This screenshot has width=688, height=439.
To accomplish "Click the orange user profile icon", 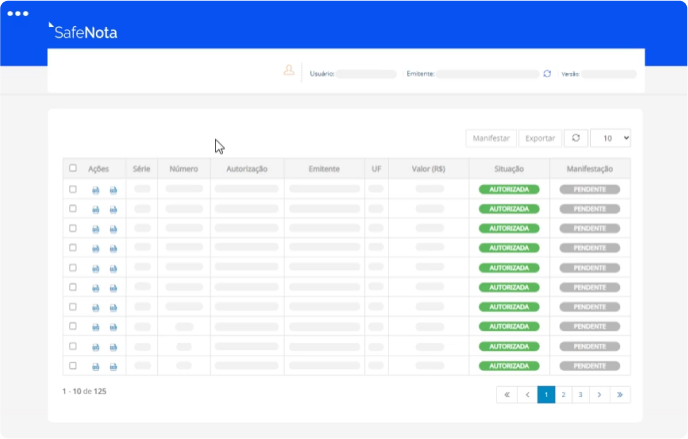I will [x=289, y=72].
